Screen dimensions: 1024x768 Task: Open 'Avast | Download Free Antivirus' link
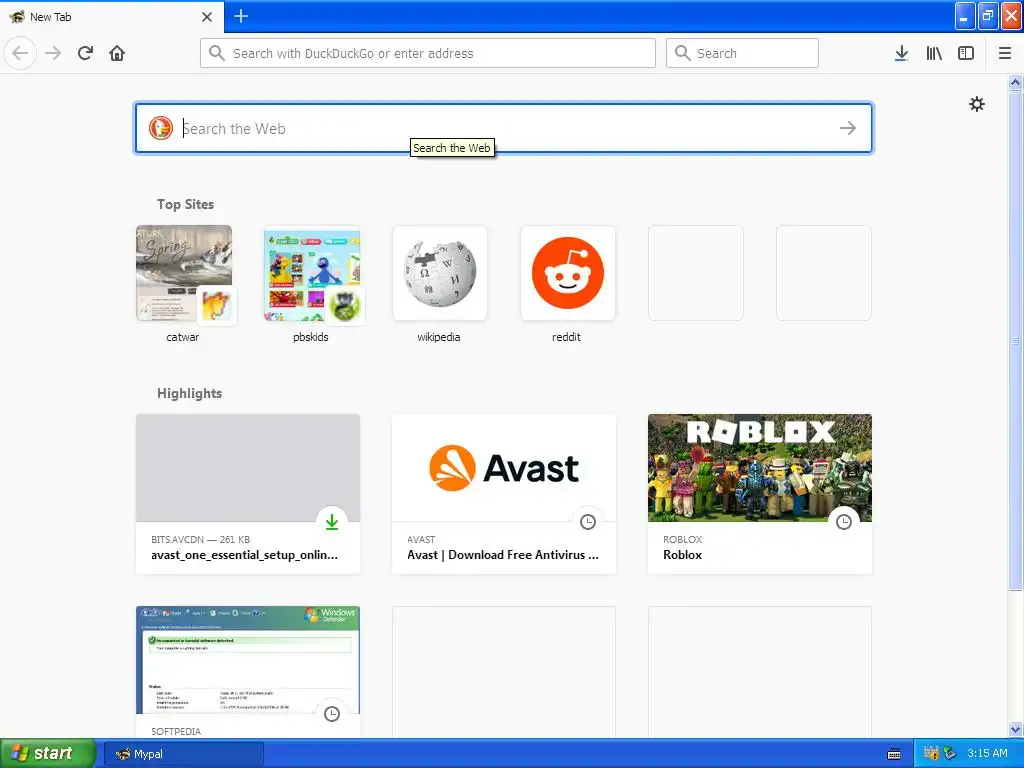click(503, 555)
